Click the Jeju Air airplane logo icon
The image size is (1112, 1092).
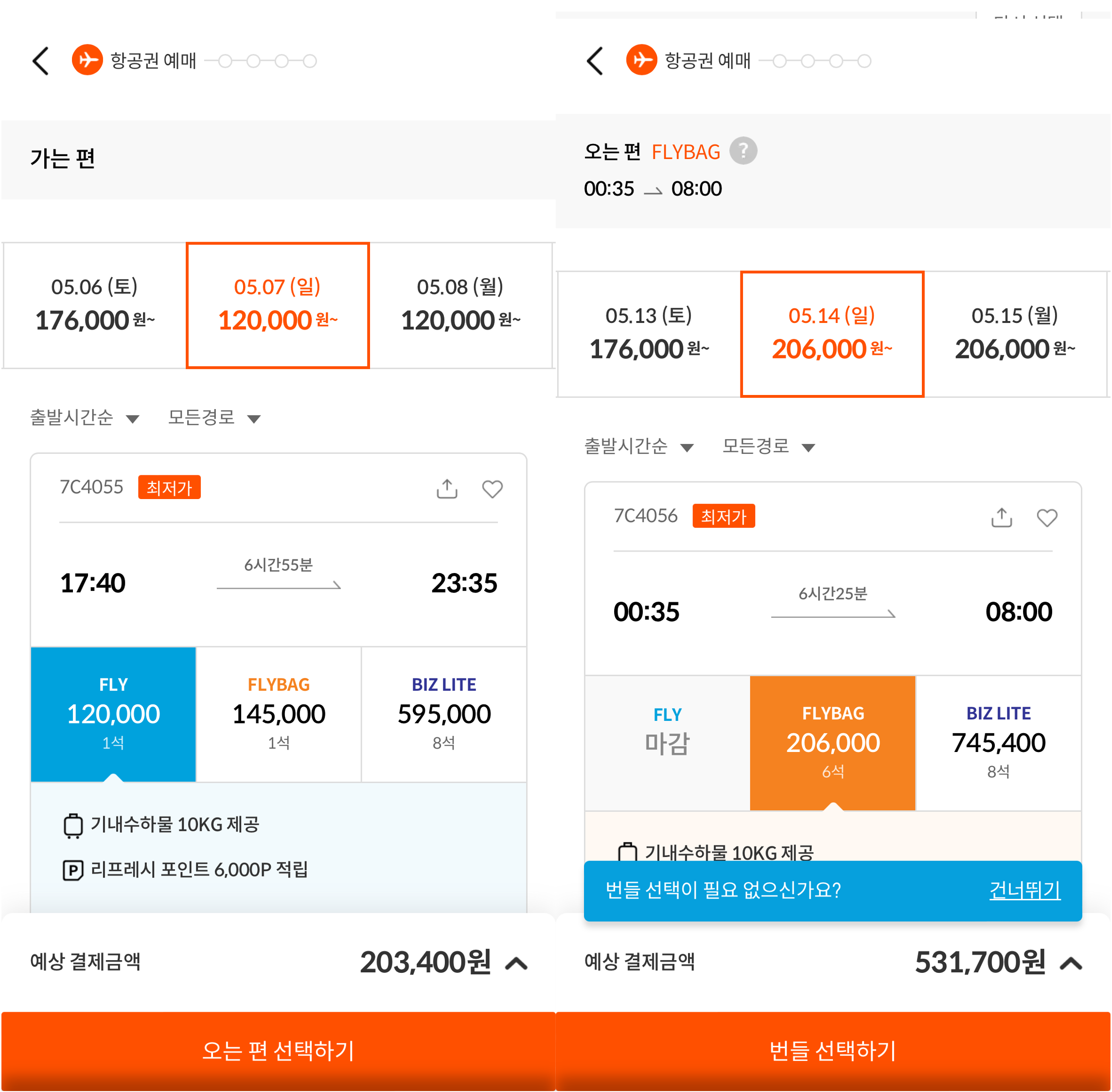click(x=87, y=60)
